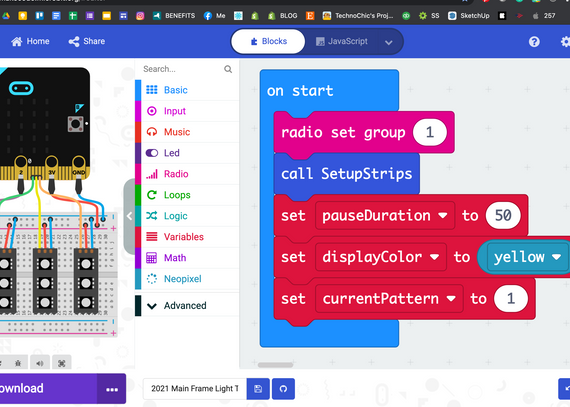Switch to the JavaScript editor tab
Viewport: 570px width, 407px height.
click(342, 41)
